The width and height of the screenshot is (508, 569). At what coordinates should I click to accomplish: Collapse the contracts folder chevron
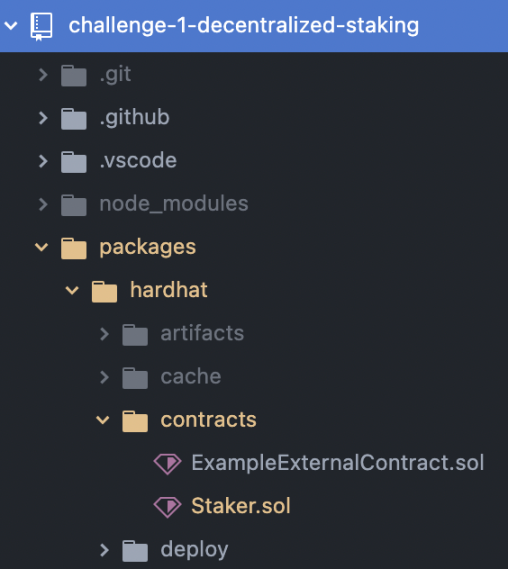click(x=103, y=420)
